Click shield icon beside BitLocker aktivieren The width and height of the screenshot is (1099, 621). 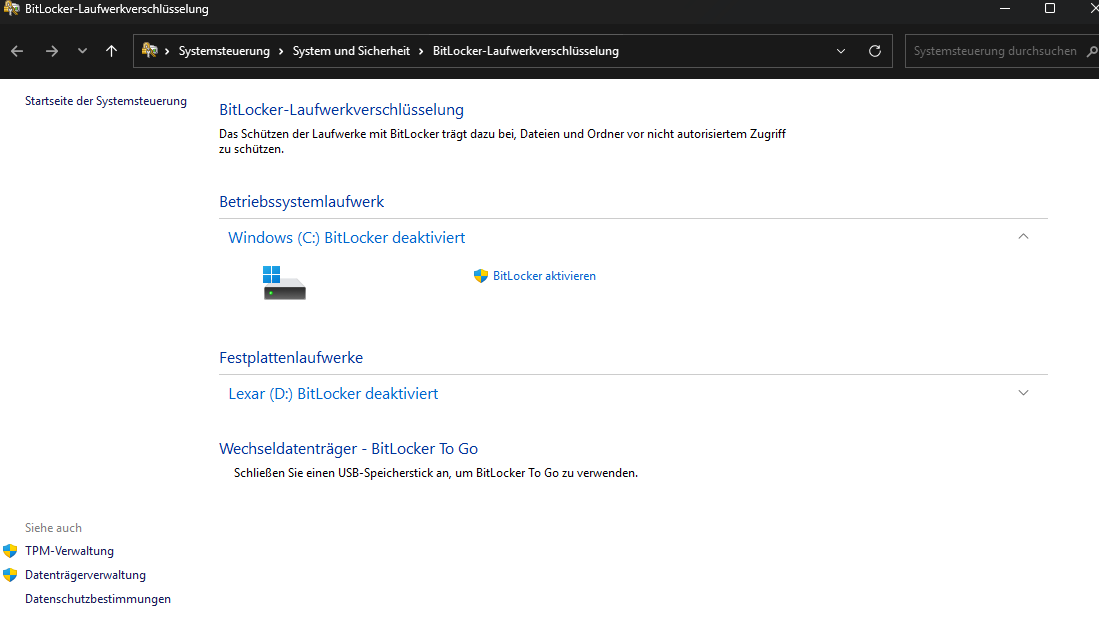click(481, 276)
